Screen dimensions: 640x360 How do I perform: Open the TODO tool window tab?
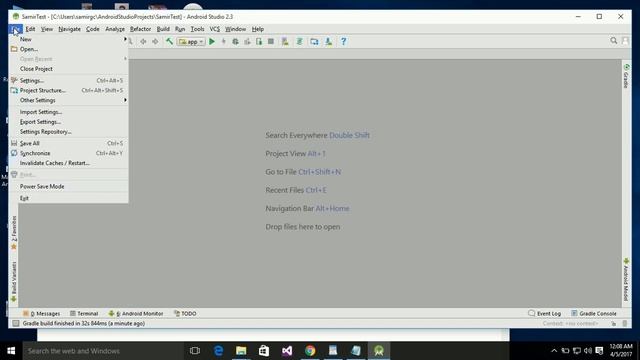tap(185, 313)
